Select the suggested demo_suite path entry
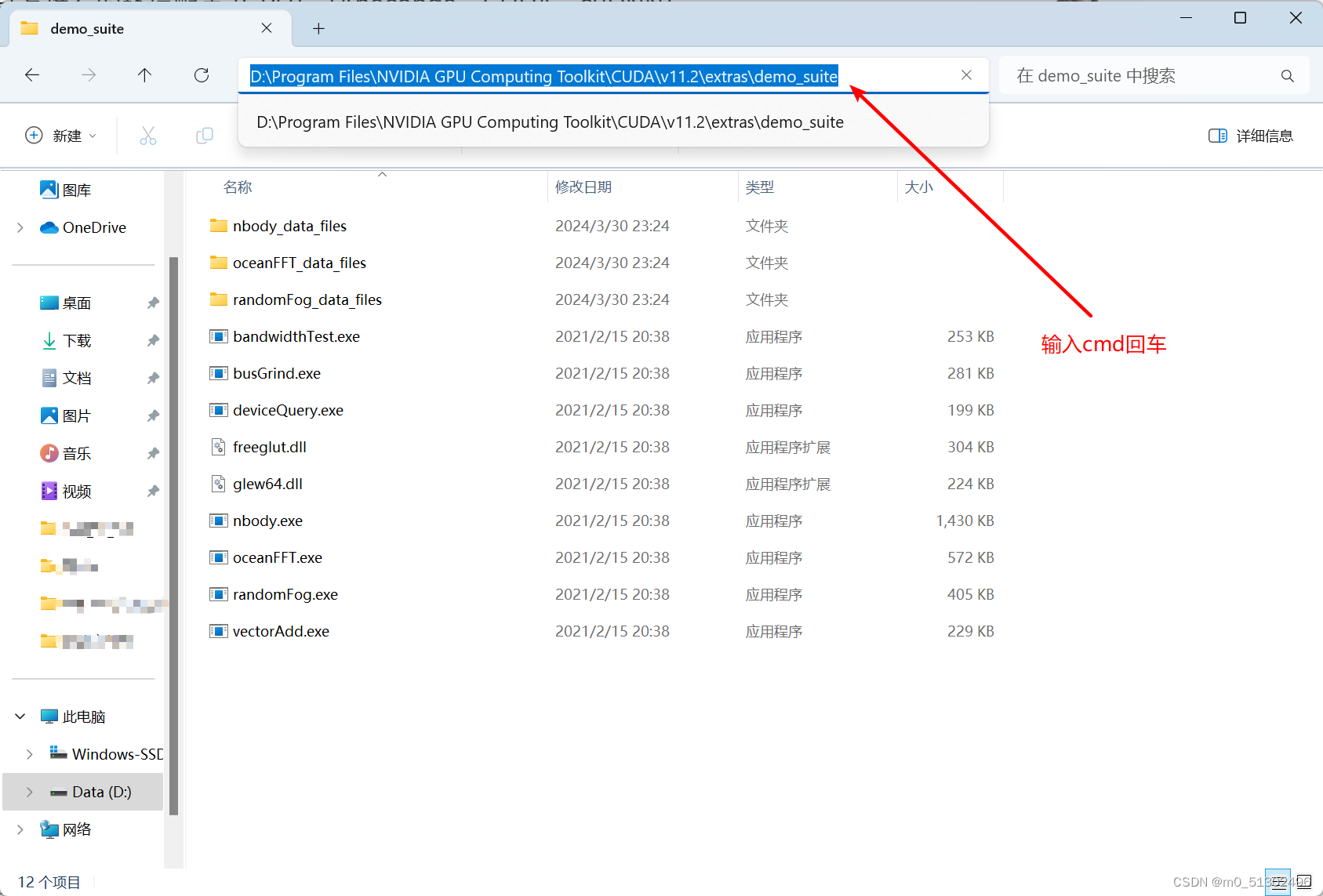1323x896 pixels. [x=549, y=122]
